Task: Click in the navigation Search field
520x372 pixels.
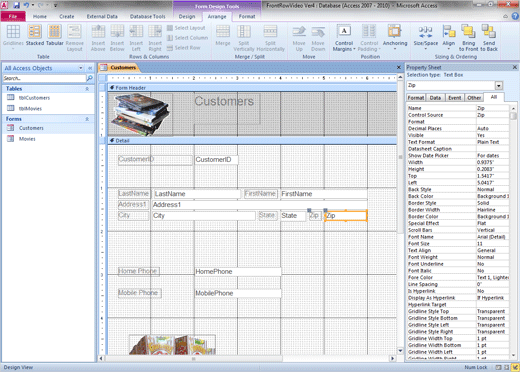Action: 44,78
